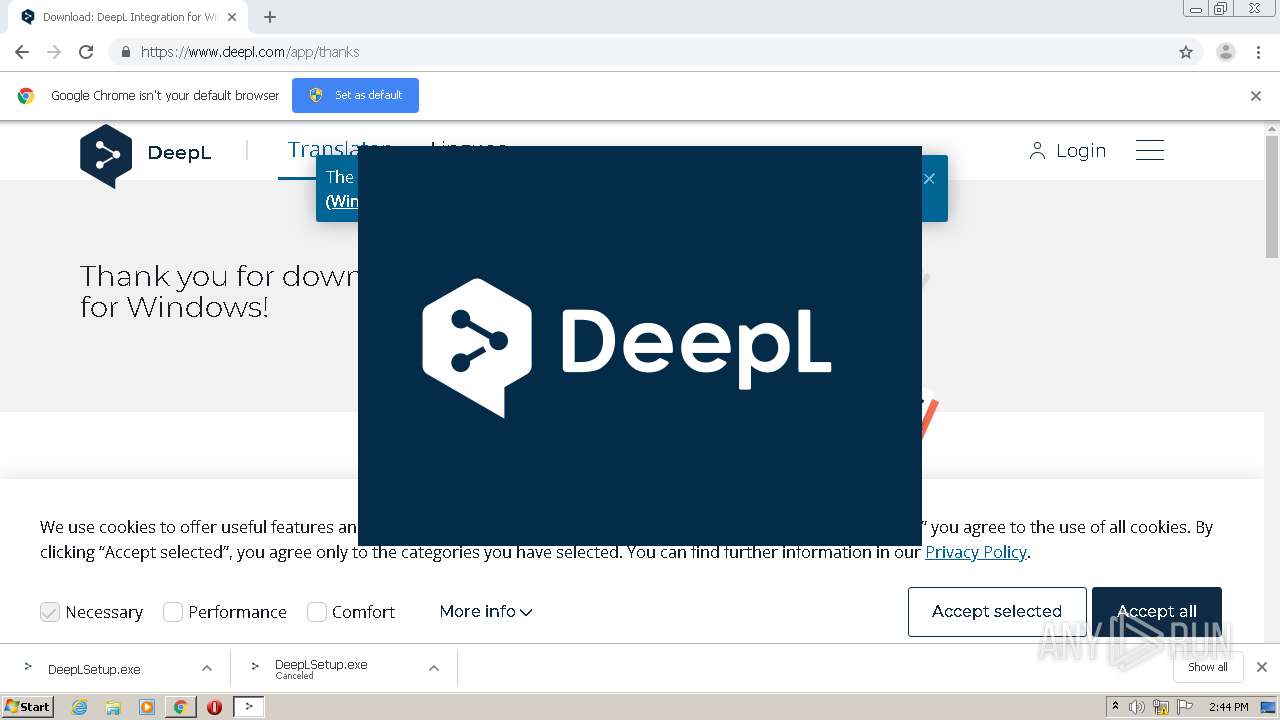Viewport: 1280px width, 720px height.
Task: Click the show desktop button in taskbar
Action: pyautogui.click(x=1268, y=707)
